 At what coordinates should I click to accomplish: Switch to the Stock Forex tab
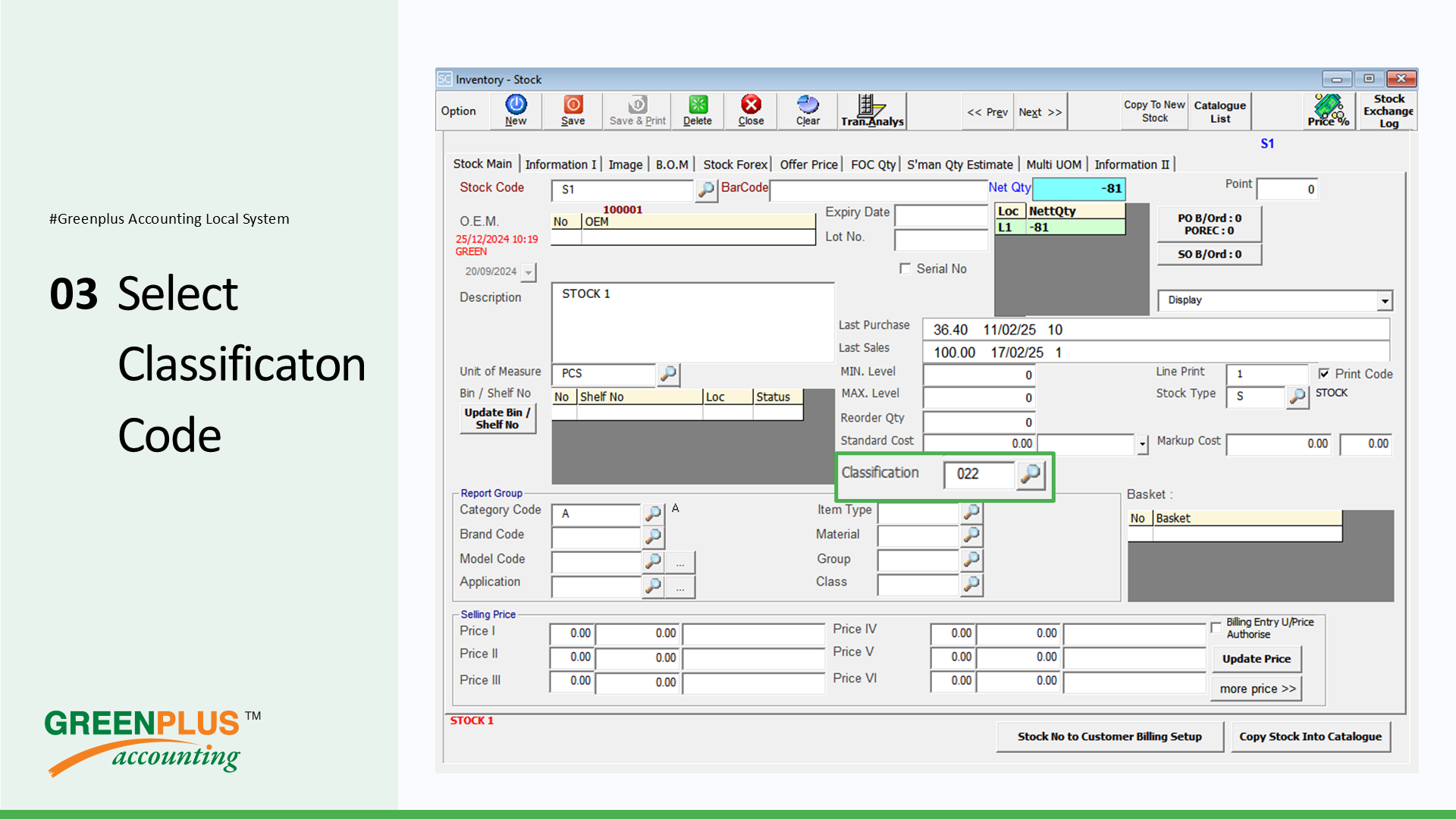coord(735,165)
